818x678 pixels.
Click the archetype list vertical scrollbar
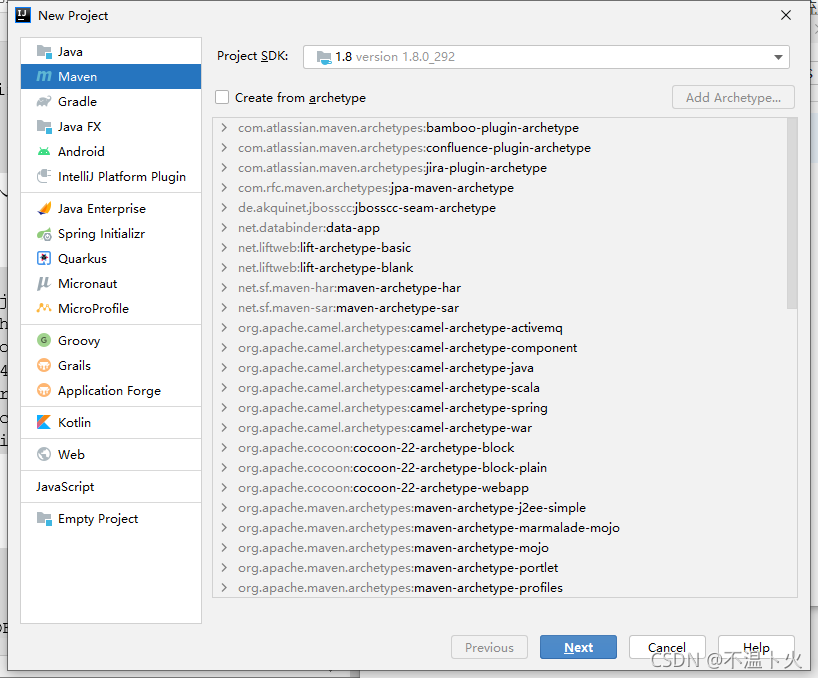coord(792,213)
